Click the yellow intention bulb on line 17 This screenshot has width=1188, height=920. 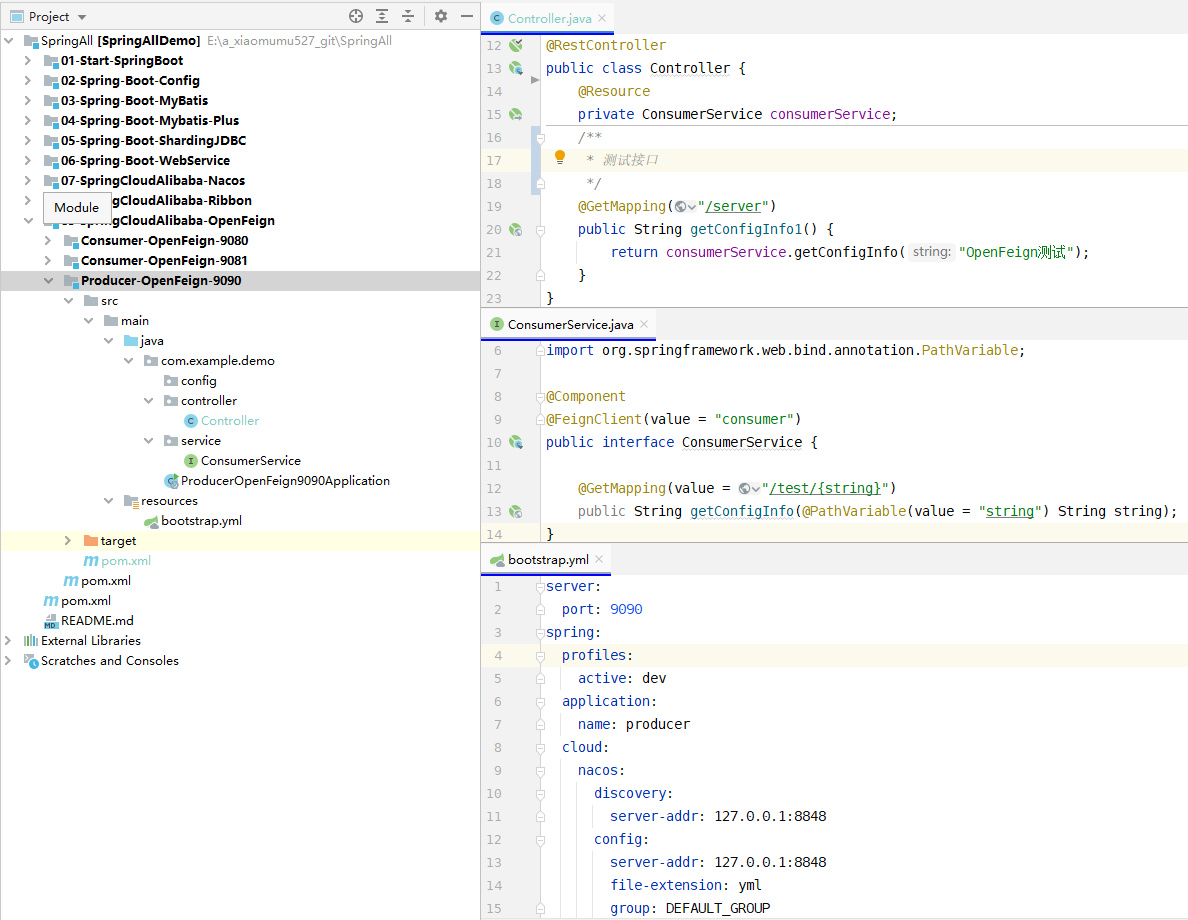[560, 158]
